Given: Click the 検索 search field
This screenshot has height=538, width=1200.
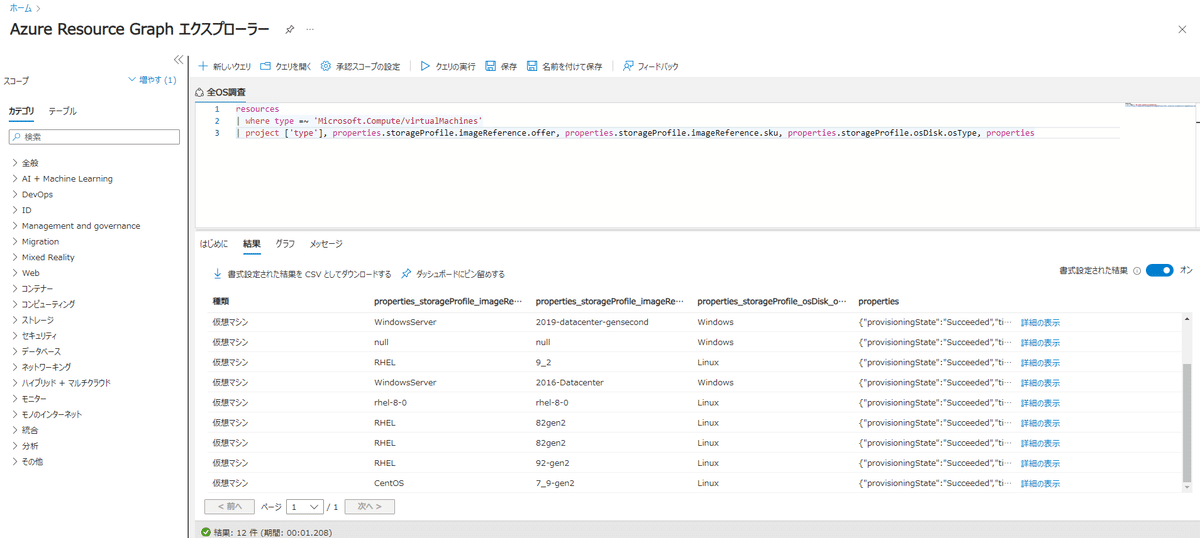Looking at the screenshot, I should pyautogui.click(x=94, y=136).
